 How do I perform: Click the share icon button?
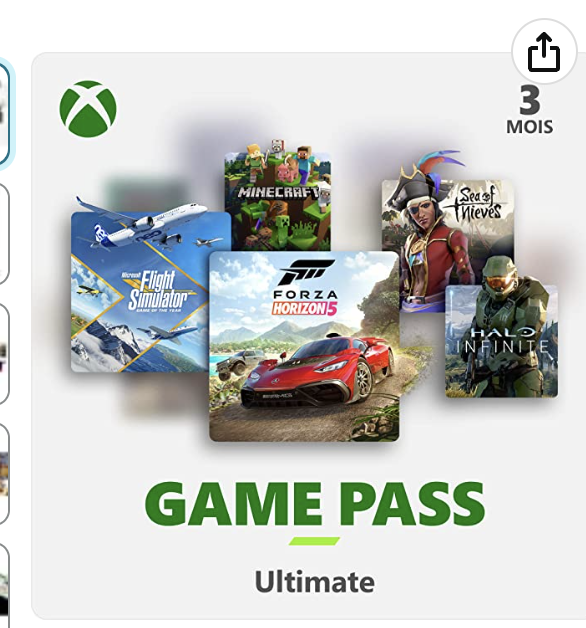coord(544,52)
